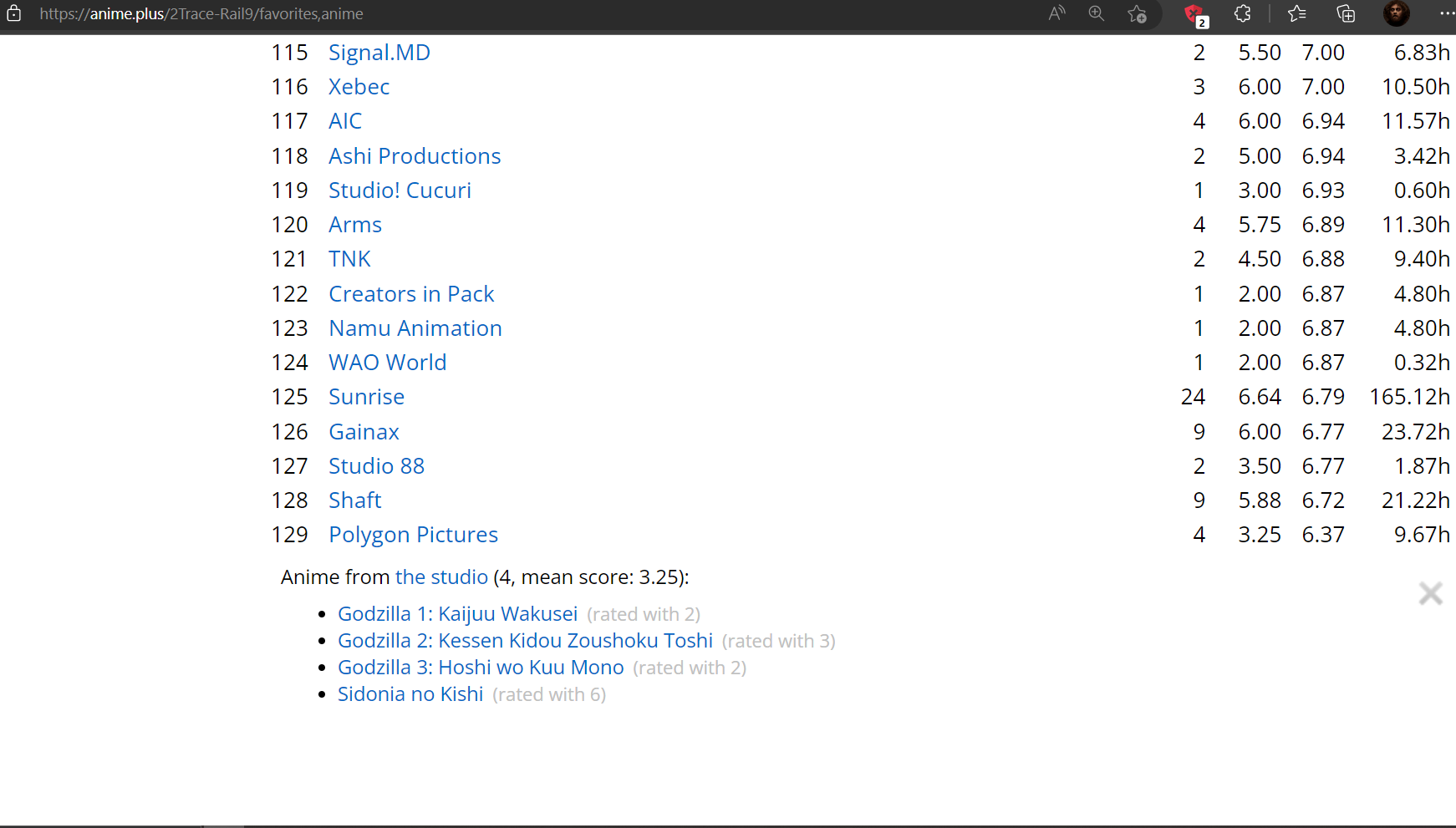
Task: Open the Collections icon
Action: 1346,13
